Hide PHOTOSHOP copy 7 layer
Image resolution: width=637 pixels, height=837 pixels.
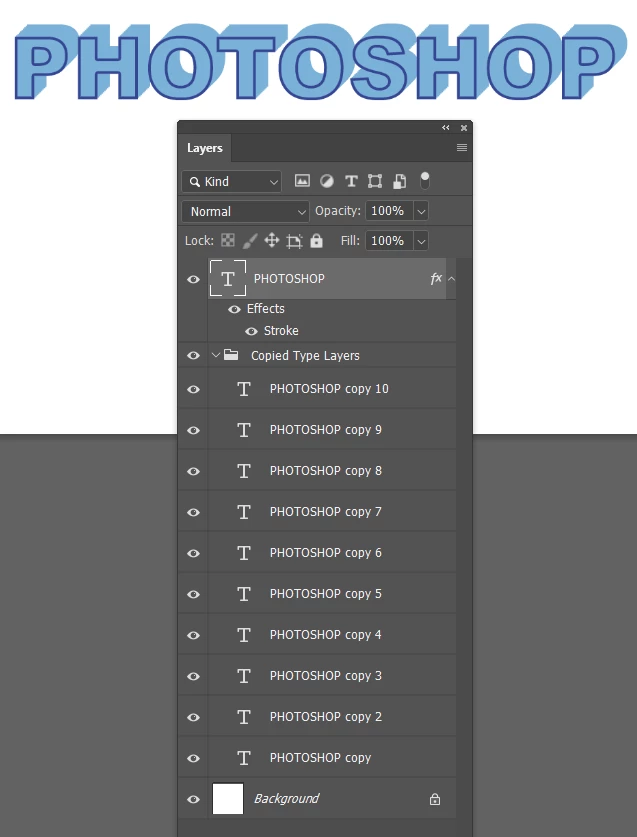pyautogui.click(x=193, y=512)
